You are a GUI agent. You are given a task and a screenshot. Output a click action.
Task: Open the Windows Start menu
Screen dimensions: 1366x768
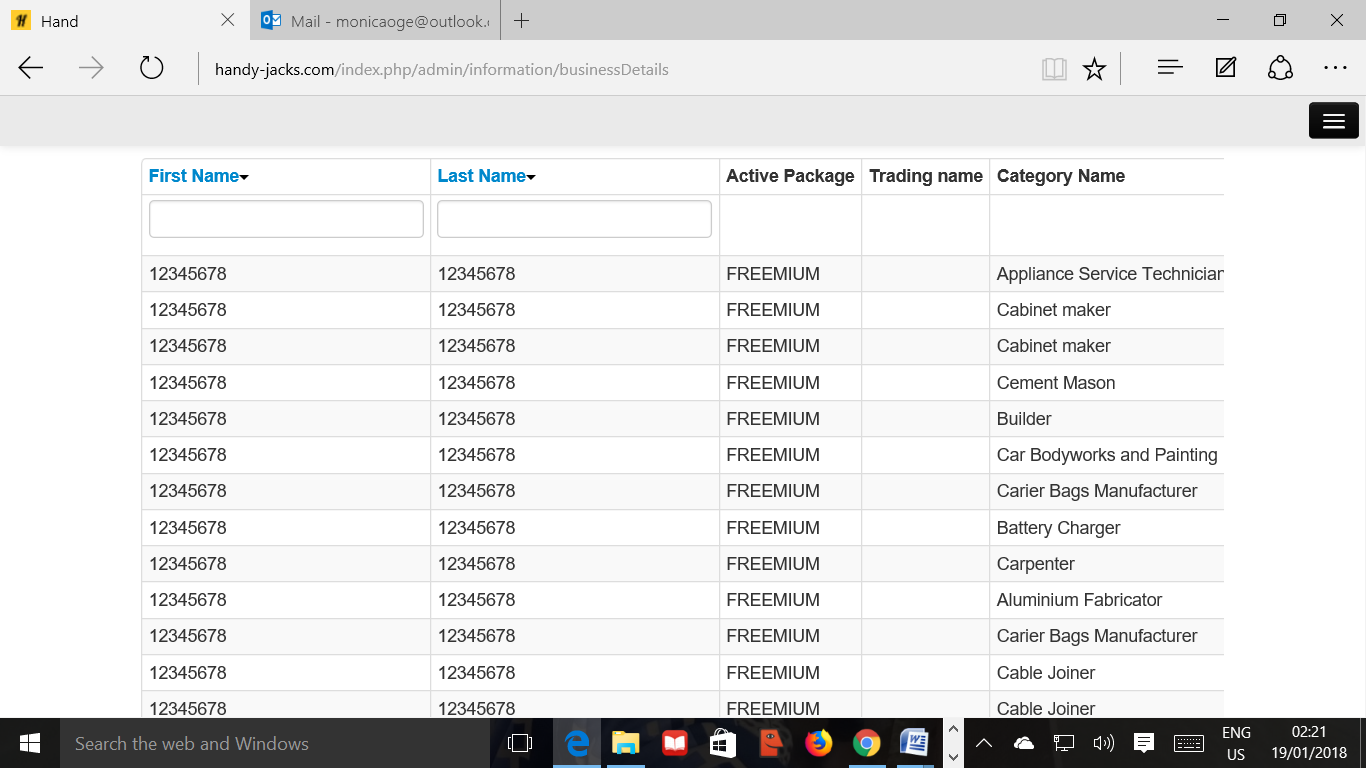[30, 743]
